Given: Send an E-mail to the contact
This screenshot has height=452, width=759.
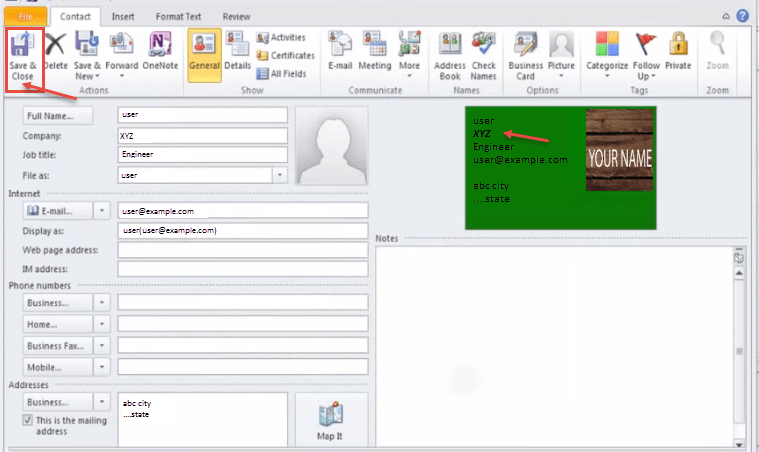Looking at the screenshot, I should click(340, 51).
